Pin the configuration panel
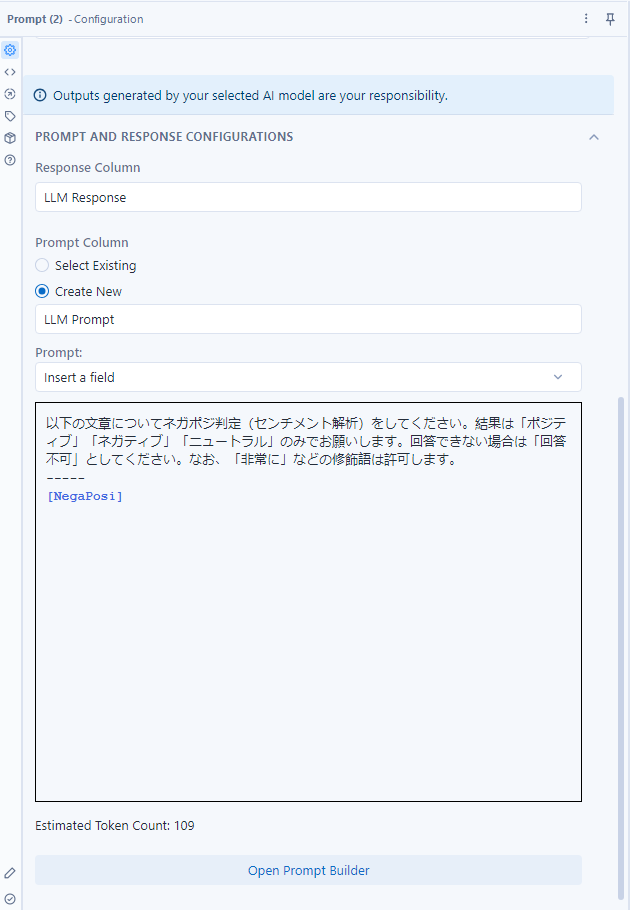The image size is (630, 910). pos(610,19)
